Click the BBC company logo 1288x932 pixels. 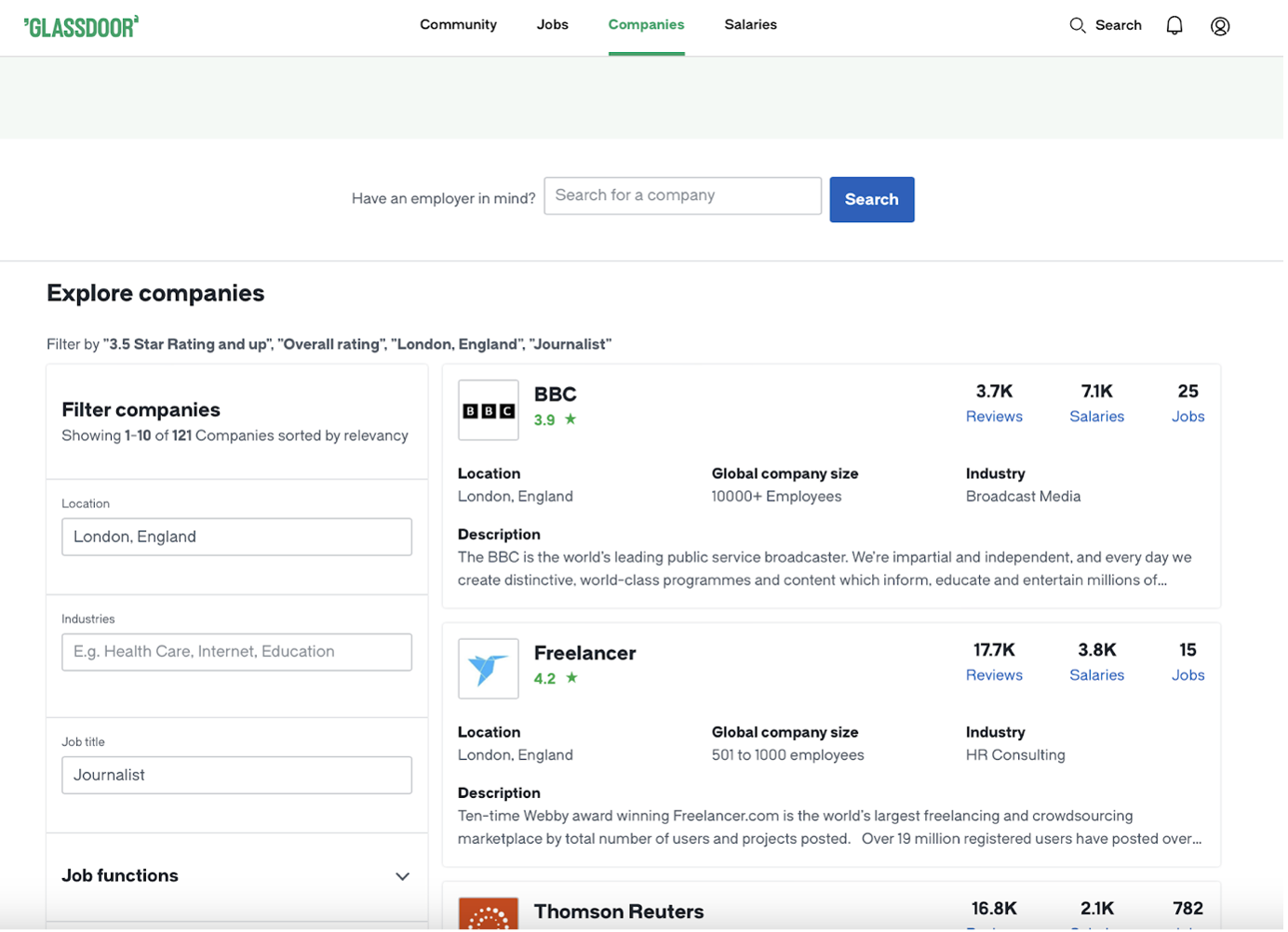490,411
